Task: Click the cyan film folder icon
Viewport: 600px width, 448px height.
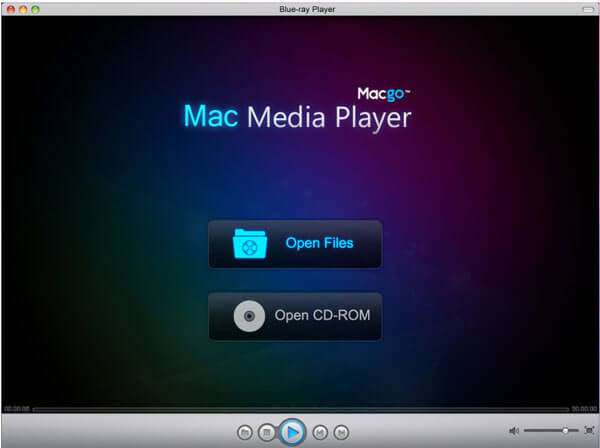Action: [x=249, y=244]
